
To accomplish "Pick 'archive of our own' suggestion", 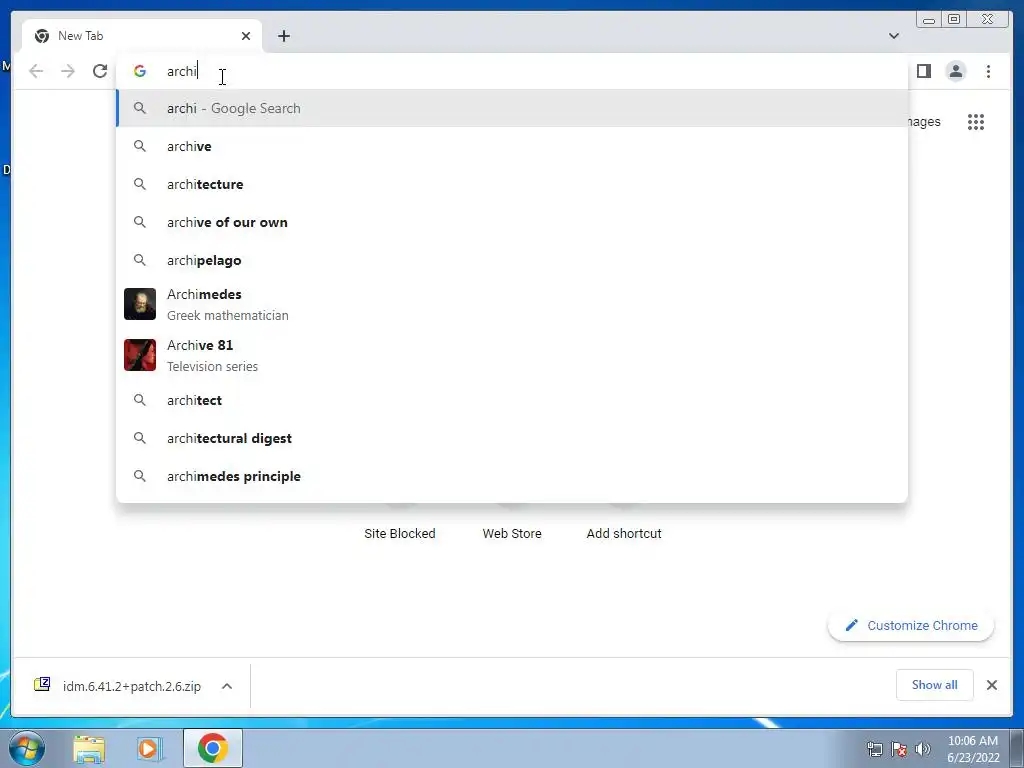I will (x=512, y=222).
